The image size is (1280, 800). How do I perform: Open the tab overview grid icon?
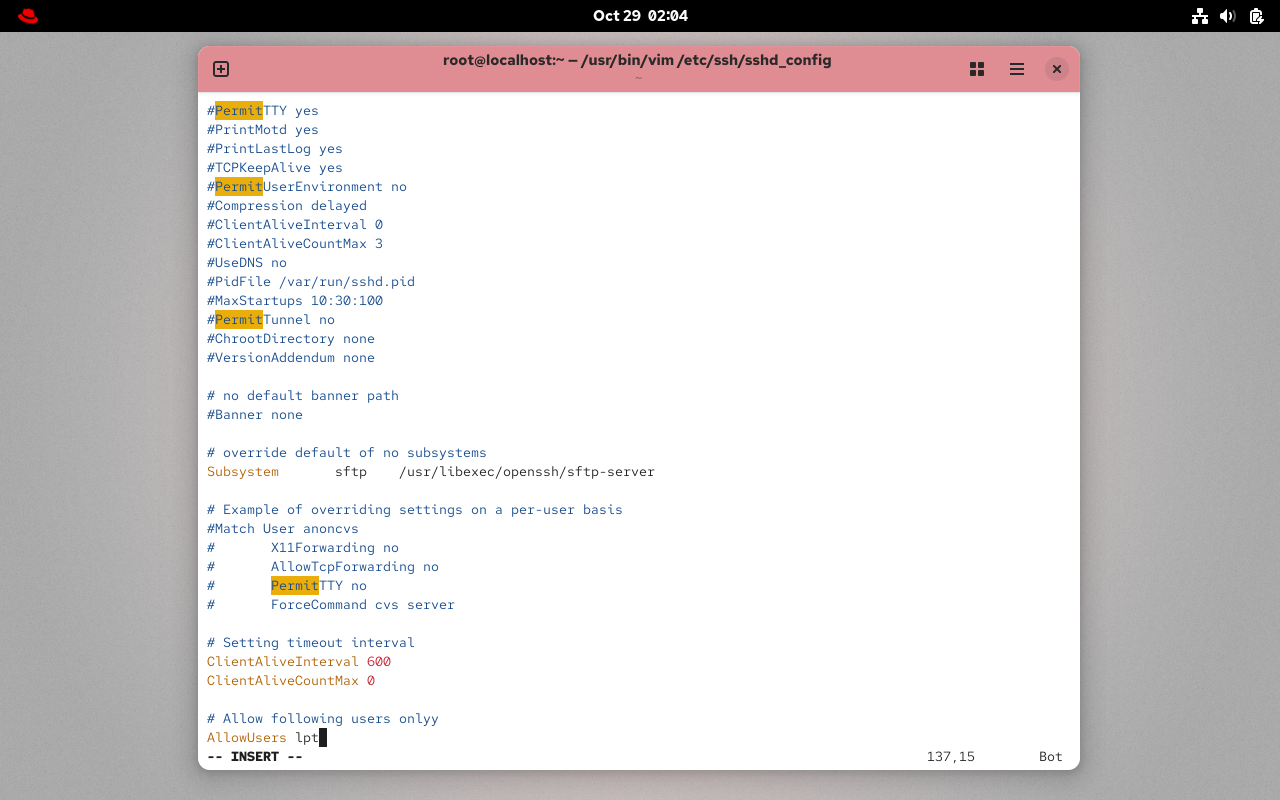pyautogui.click(x=976, y=69)
